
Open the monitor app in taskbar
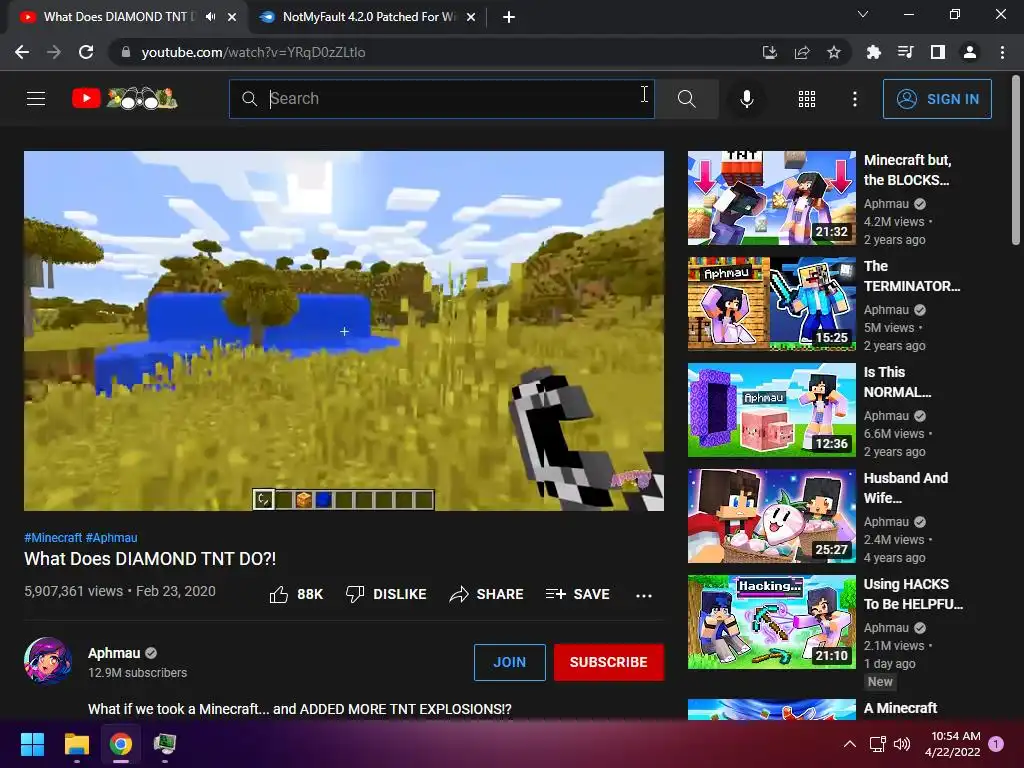165,744
